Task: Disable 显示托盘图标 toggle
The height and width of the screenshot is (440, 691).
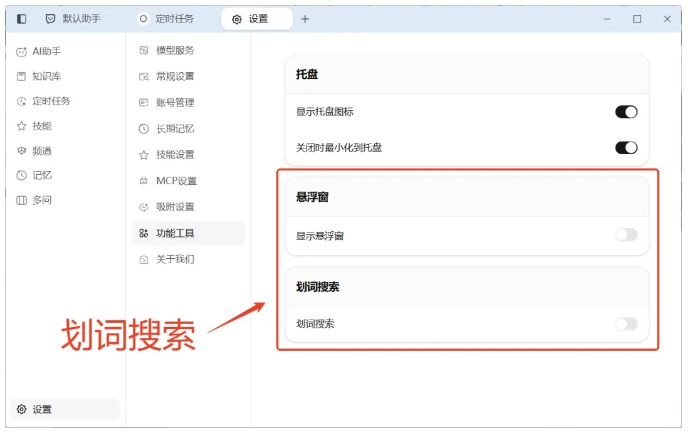Action: tap(626, 112)
